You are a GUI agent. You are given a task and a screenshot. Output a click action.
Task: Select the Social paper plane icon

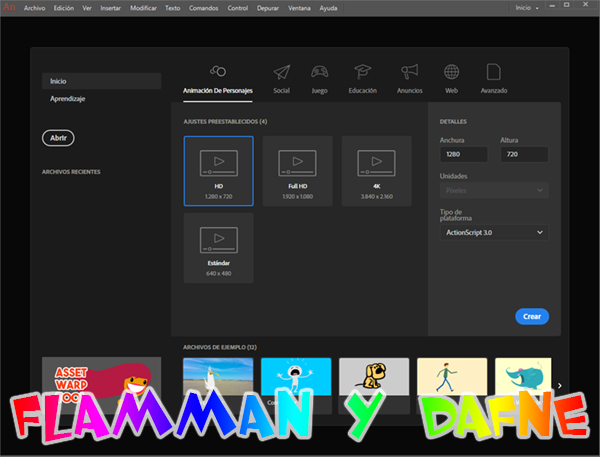pyautogui.click(x=282, y=72)
